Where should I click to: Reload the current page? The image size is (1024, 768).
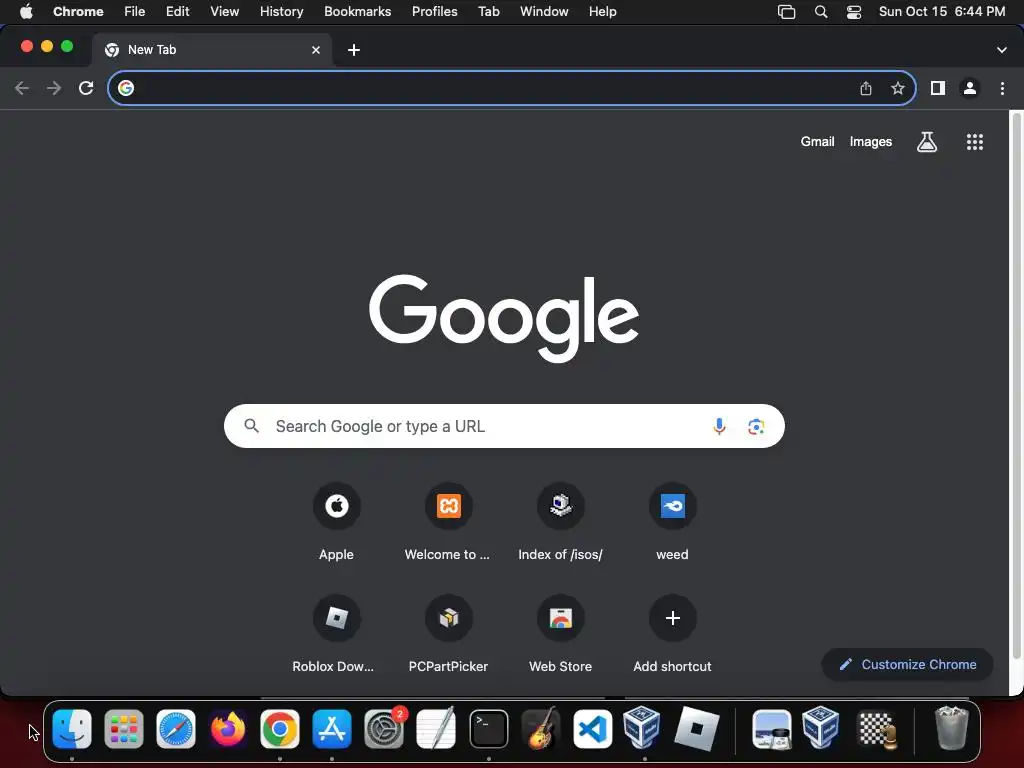click(86, 88)
